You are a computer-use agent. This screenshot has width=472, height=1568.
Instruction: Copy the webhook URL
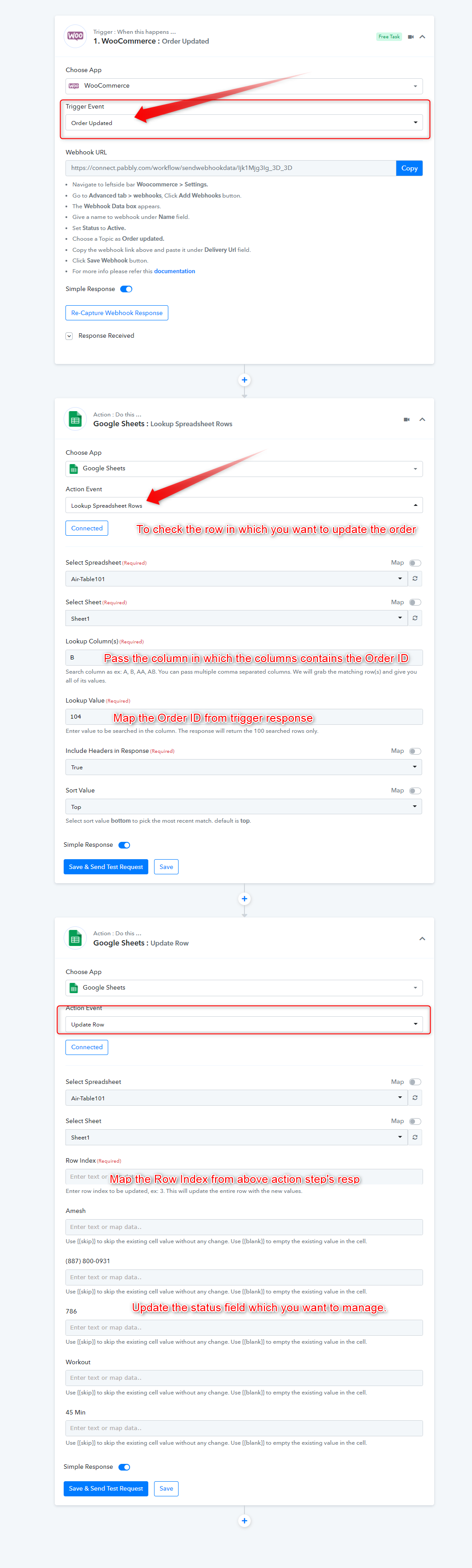point(409,168)
